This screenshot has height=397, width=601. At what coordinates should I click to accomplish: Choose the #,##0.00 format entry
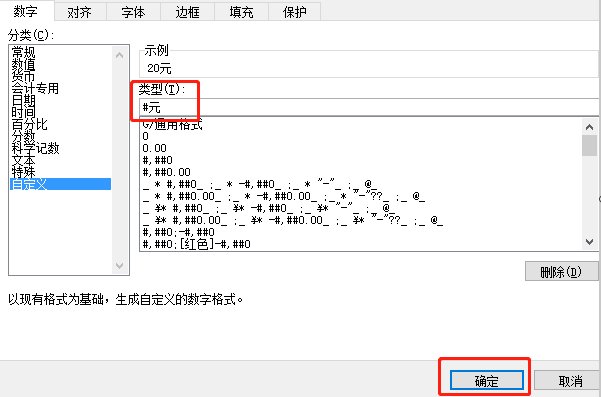click(166, 172)
